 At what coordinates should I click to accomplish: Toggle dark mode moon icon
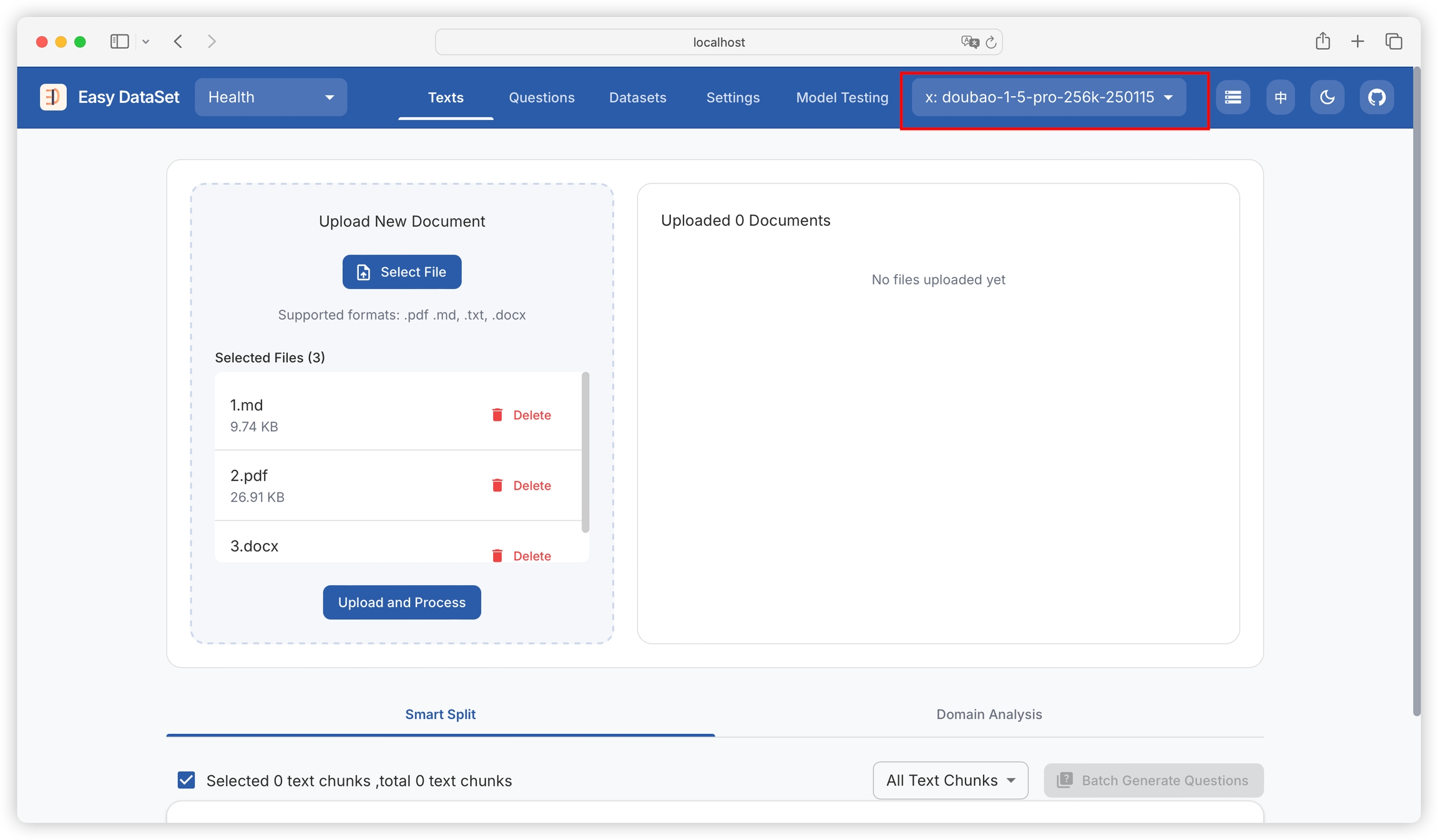[x=1327, y=97]
